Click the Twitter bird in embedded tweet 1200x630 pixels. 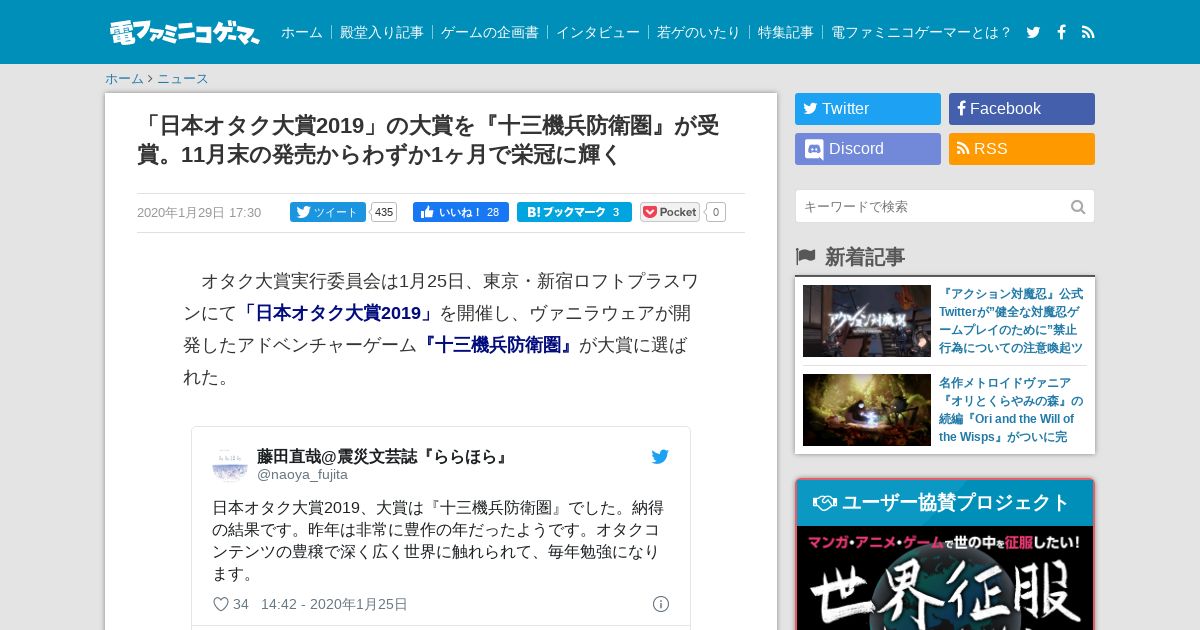[x=660, y=457]
